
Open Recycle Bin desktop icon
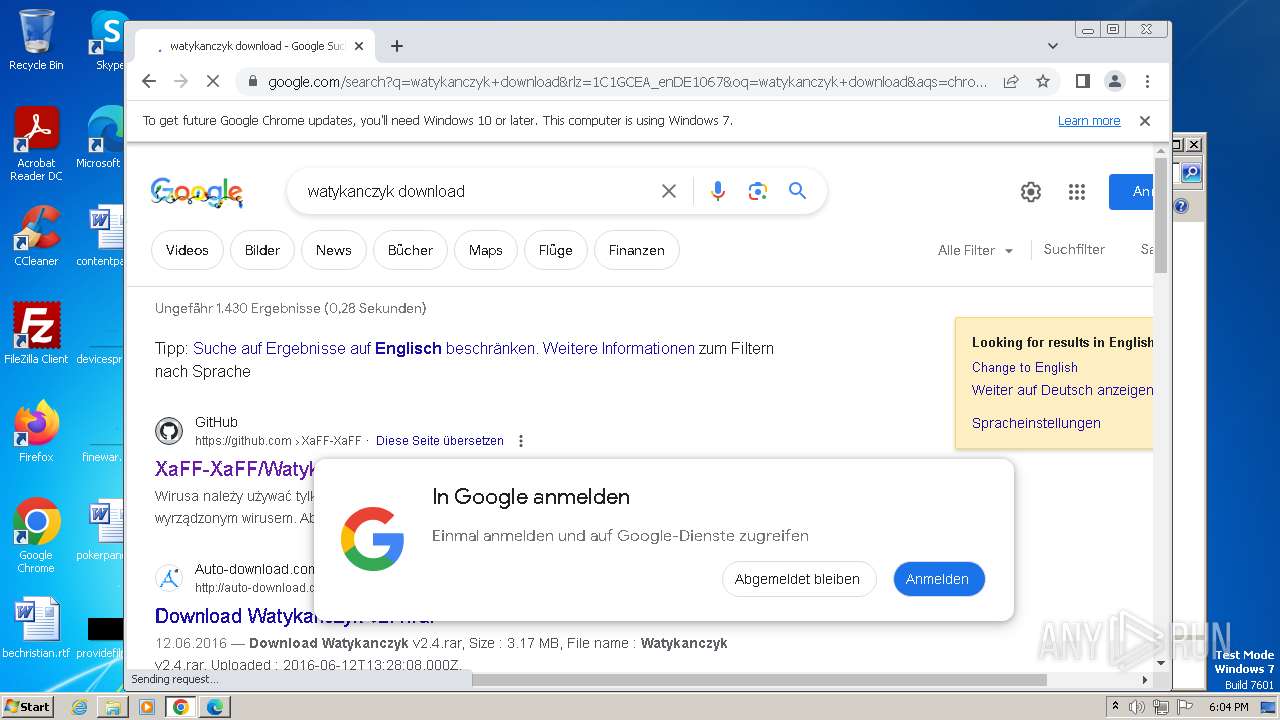(x=36, y=40)
